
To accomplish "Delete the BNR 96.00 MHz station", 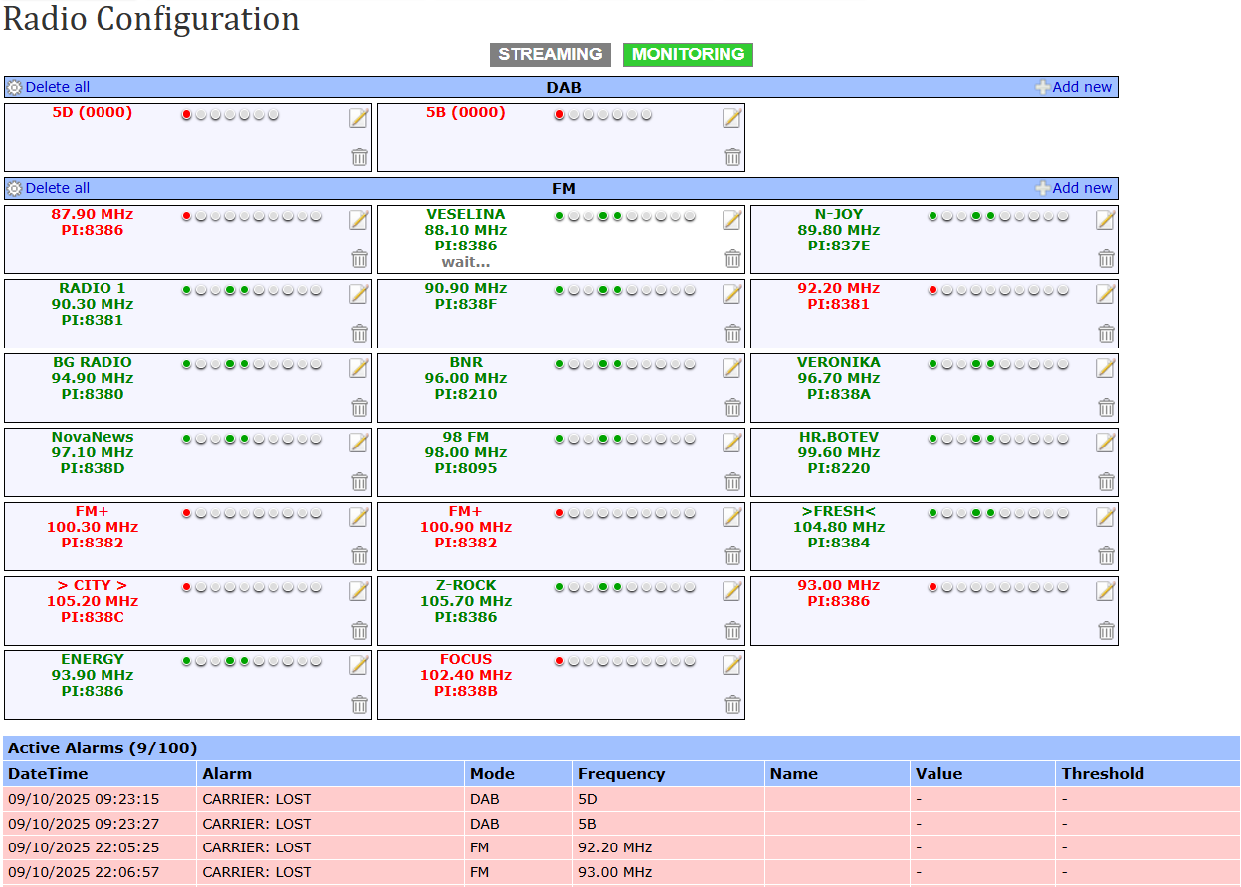I will pyautogui.click(x=733, y=407).
